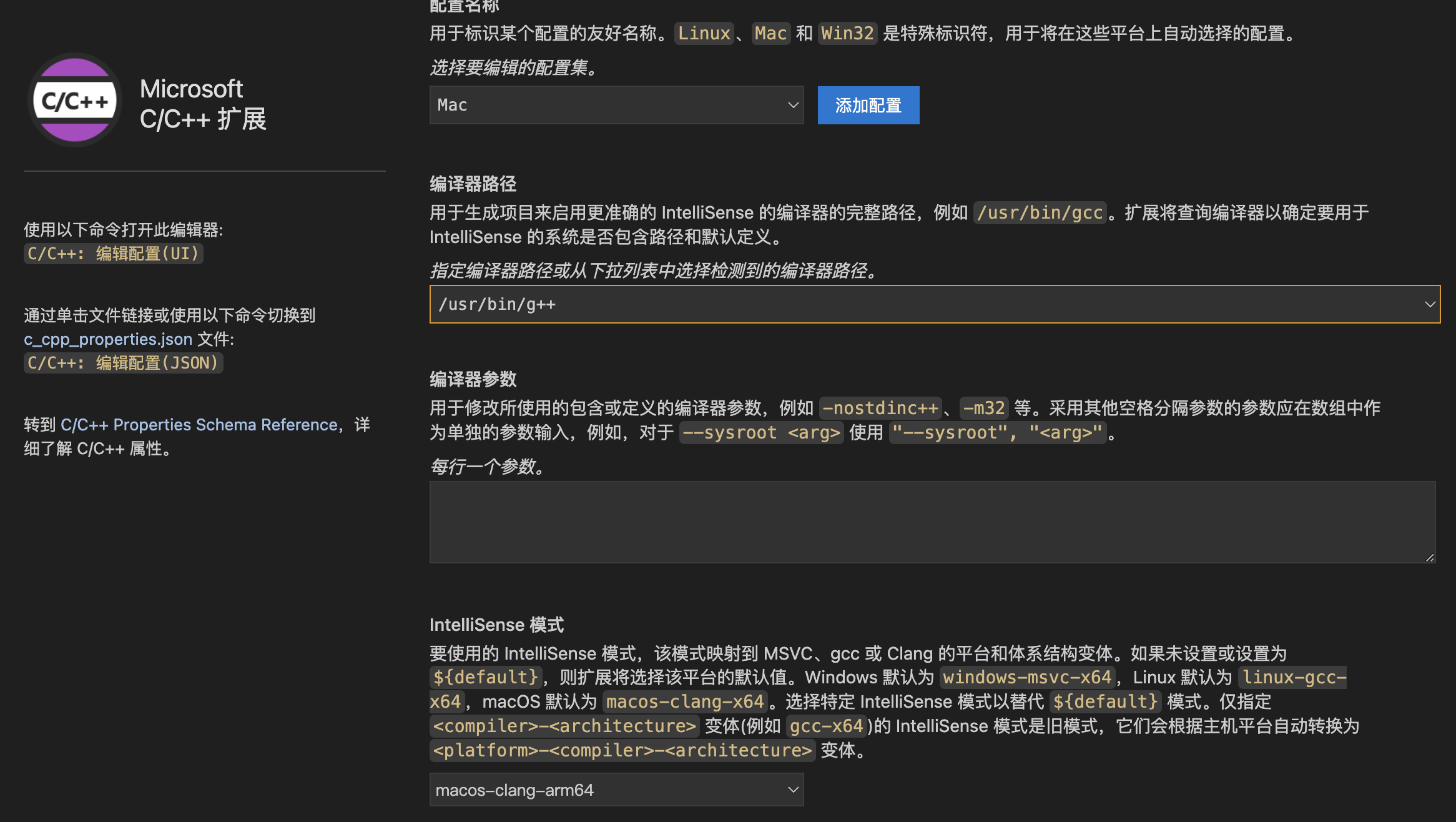
Task: Click the chevron on the macos-clang-arm64 selector
Action: [x=791, y=789]
